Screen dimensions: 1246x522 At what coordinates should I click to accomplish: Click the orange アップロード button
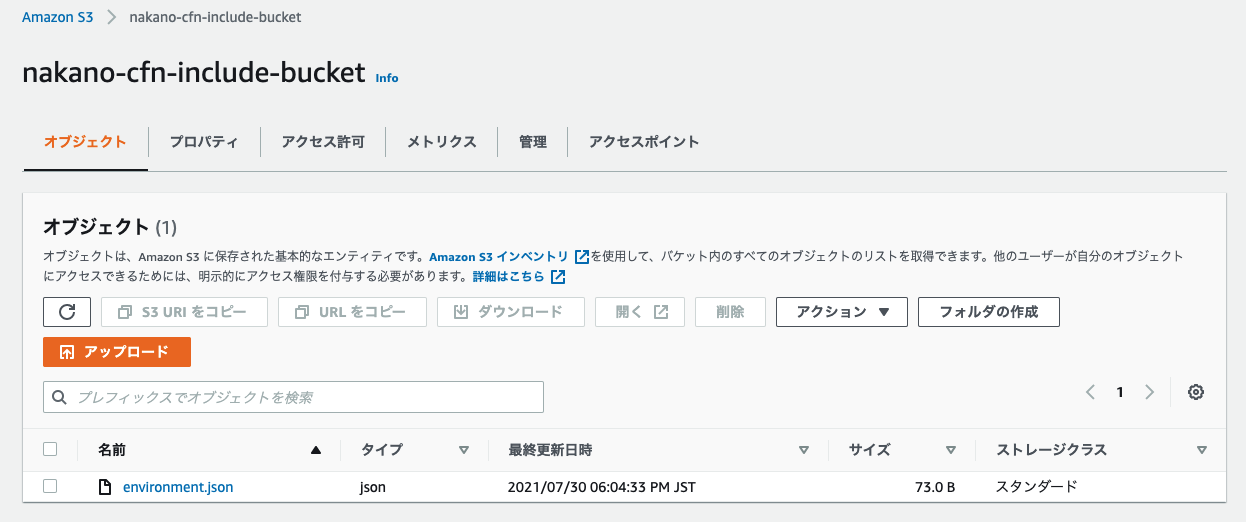pyautogui.click(x=117, y=352)
